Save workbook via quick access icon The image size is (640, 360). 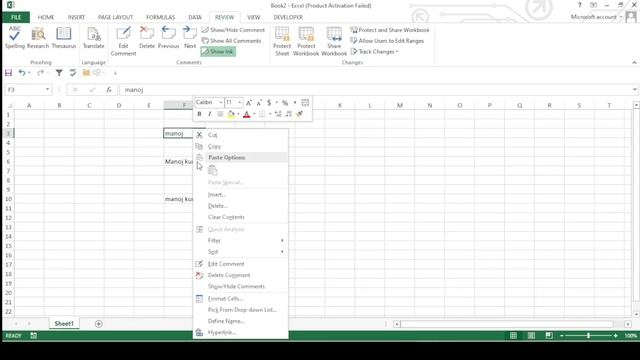pos(9,73)
